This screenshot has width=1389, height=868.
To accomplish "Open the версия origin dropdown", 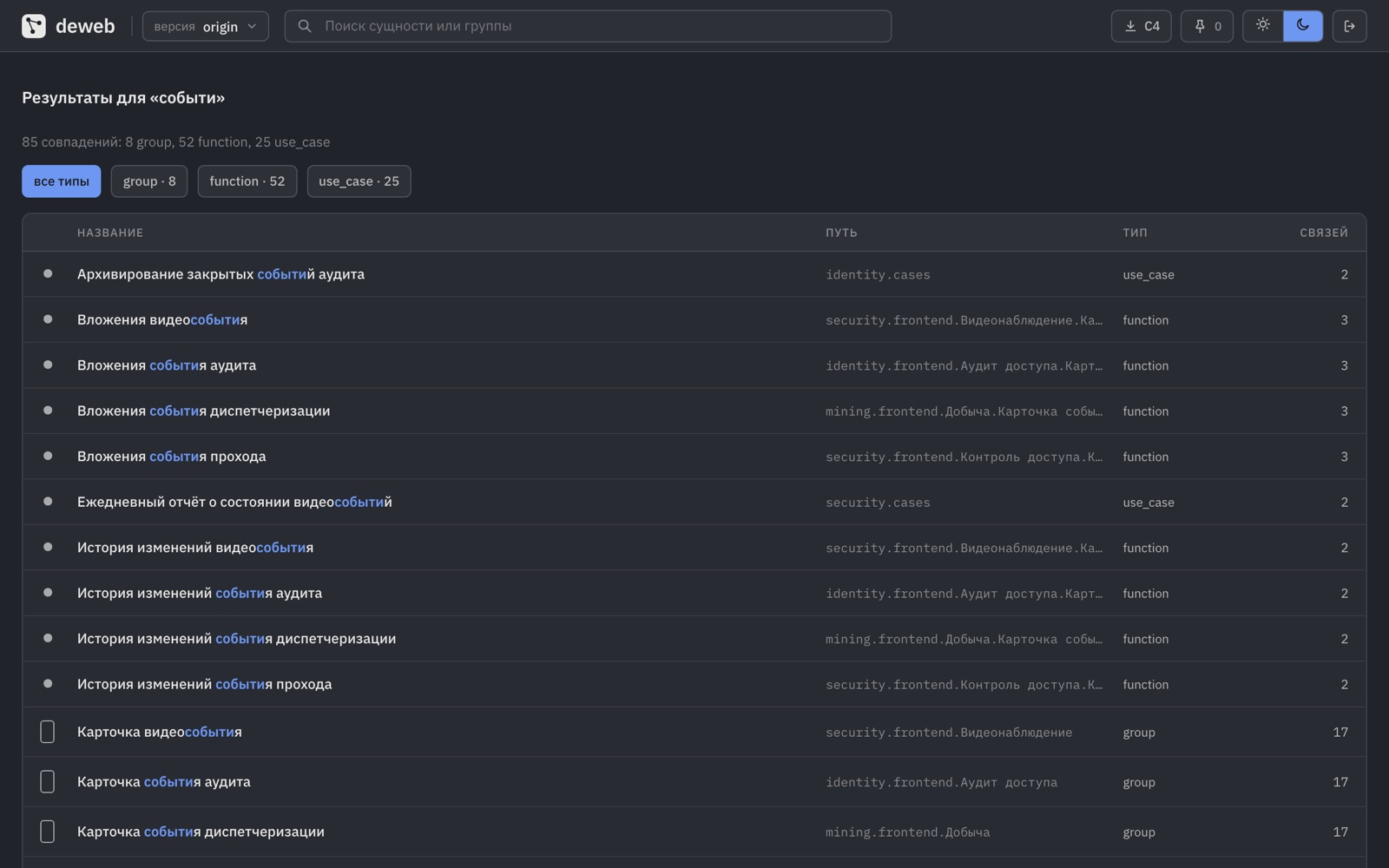I will [x=205, y=26].
